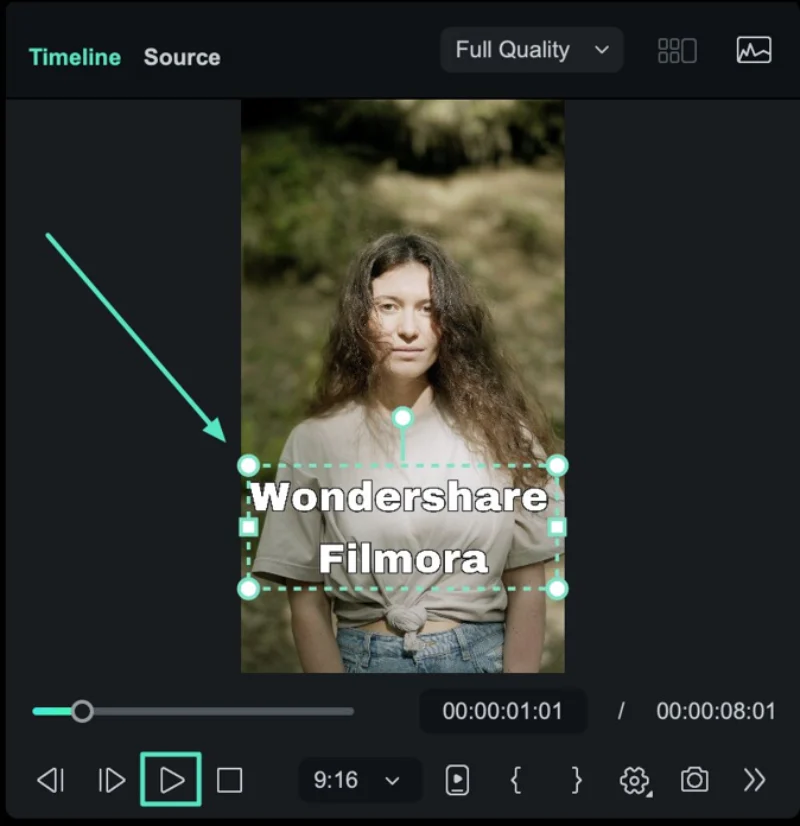This screenshot has height=826, width=800.
Task: Select the bottom-left corner handle of text box
Action: pos(248,588)
